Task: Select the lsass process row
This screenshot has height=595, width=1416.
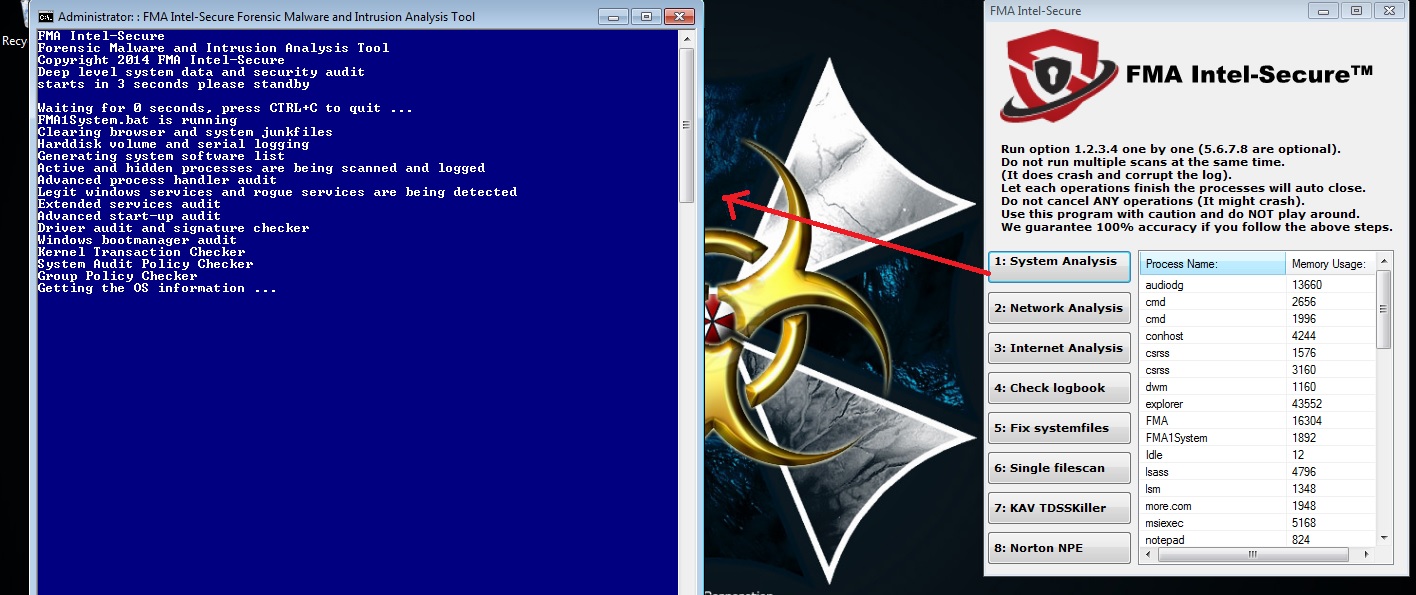Action: (1258, 472)
